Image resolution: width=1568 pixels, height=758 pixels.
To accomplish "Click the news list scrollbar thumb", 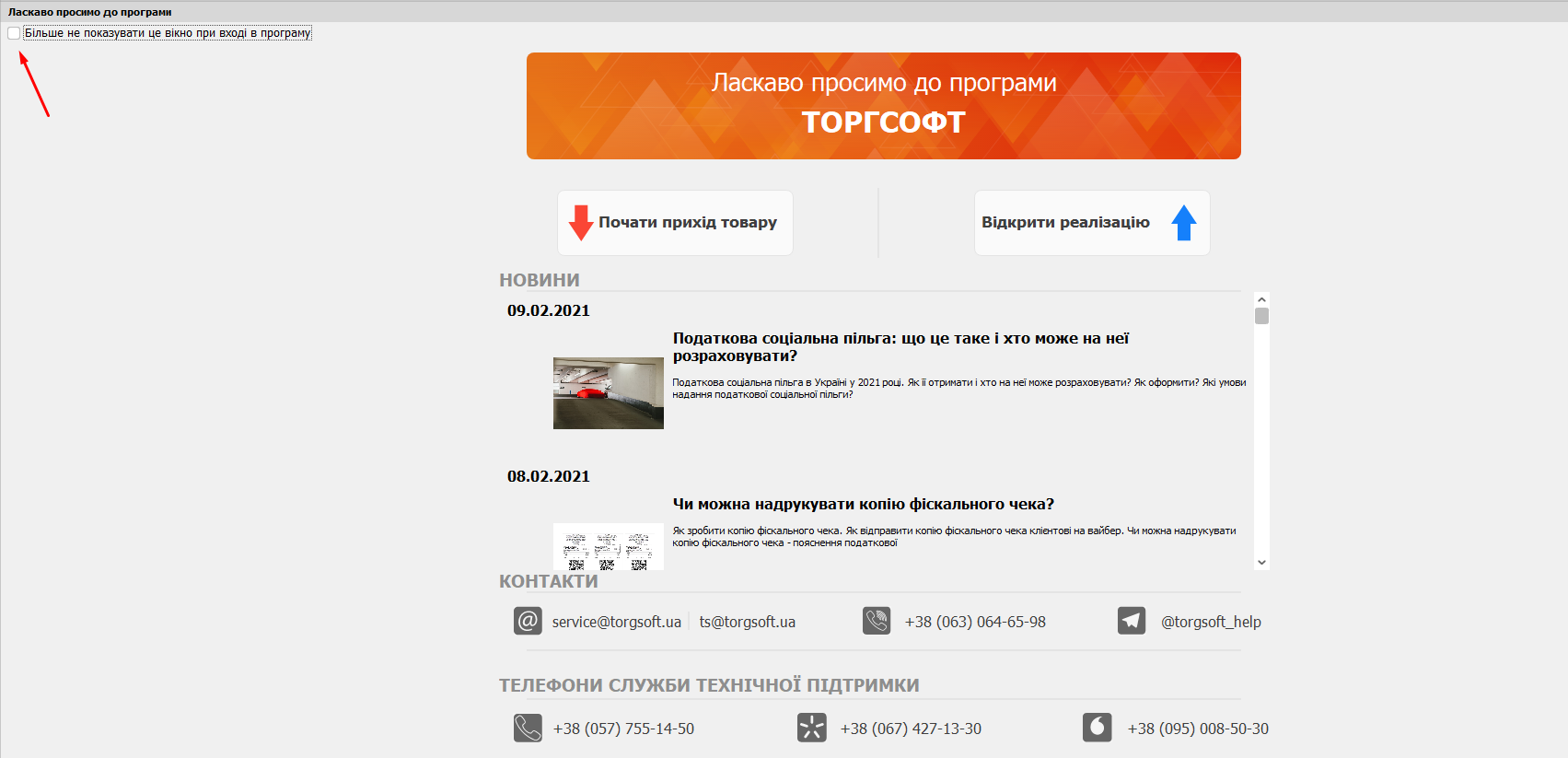I will [x=1261, y=316].
